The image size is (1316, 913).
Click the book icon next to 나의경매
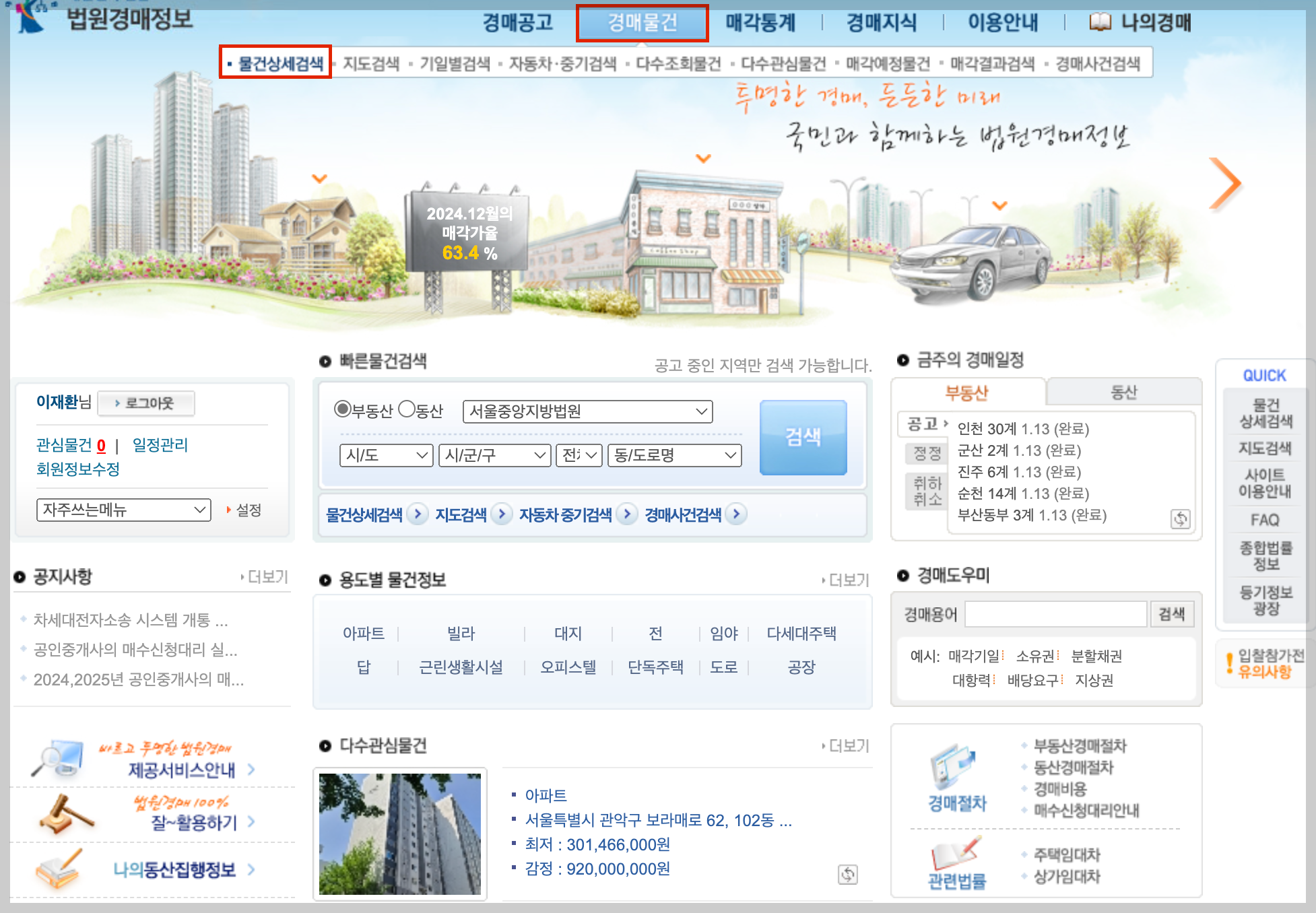[1100, 23]
